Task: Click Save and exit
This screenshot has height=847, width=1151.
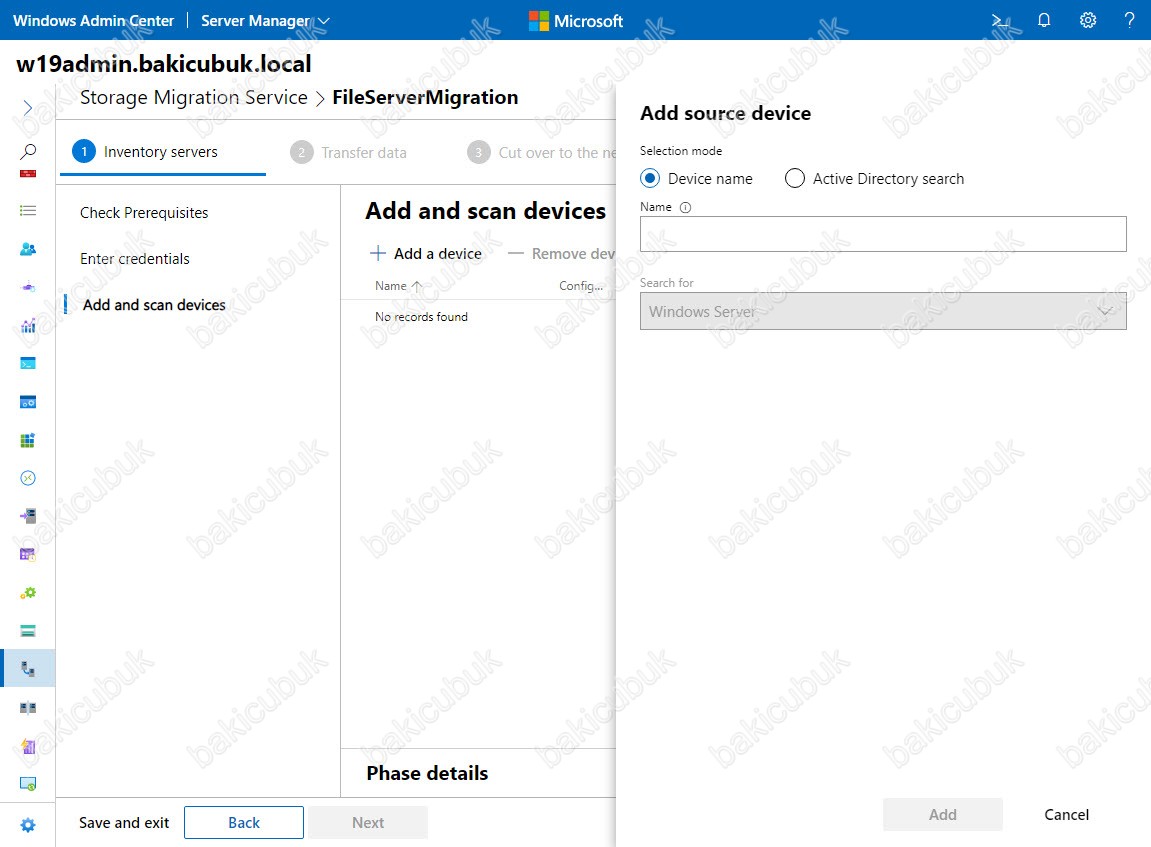Action: point(124,823)
